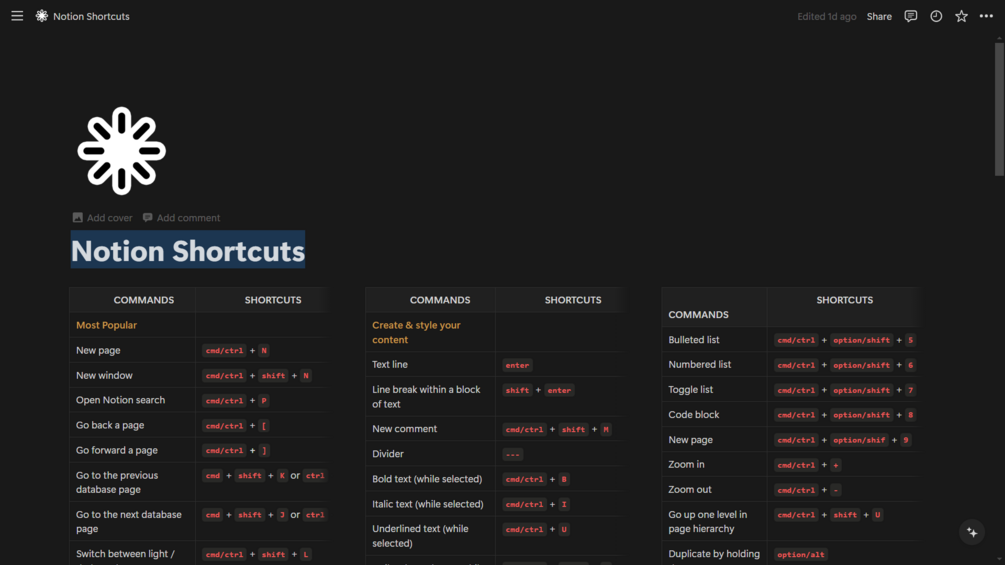1005x565 pixels.
Task: Click the New comment cell
Action: click(x=430, y=429)
